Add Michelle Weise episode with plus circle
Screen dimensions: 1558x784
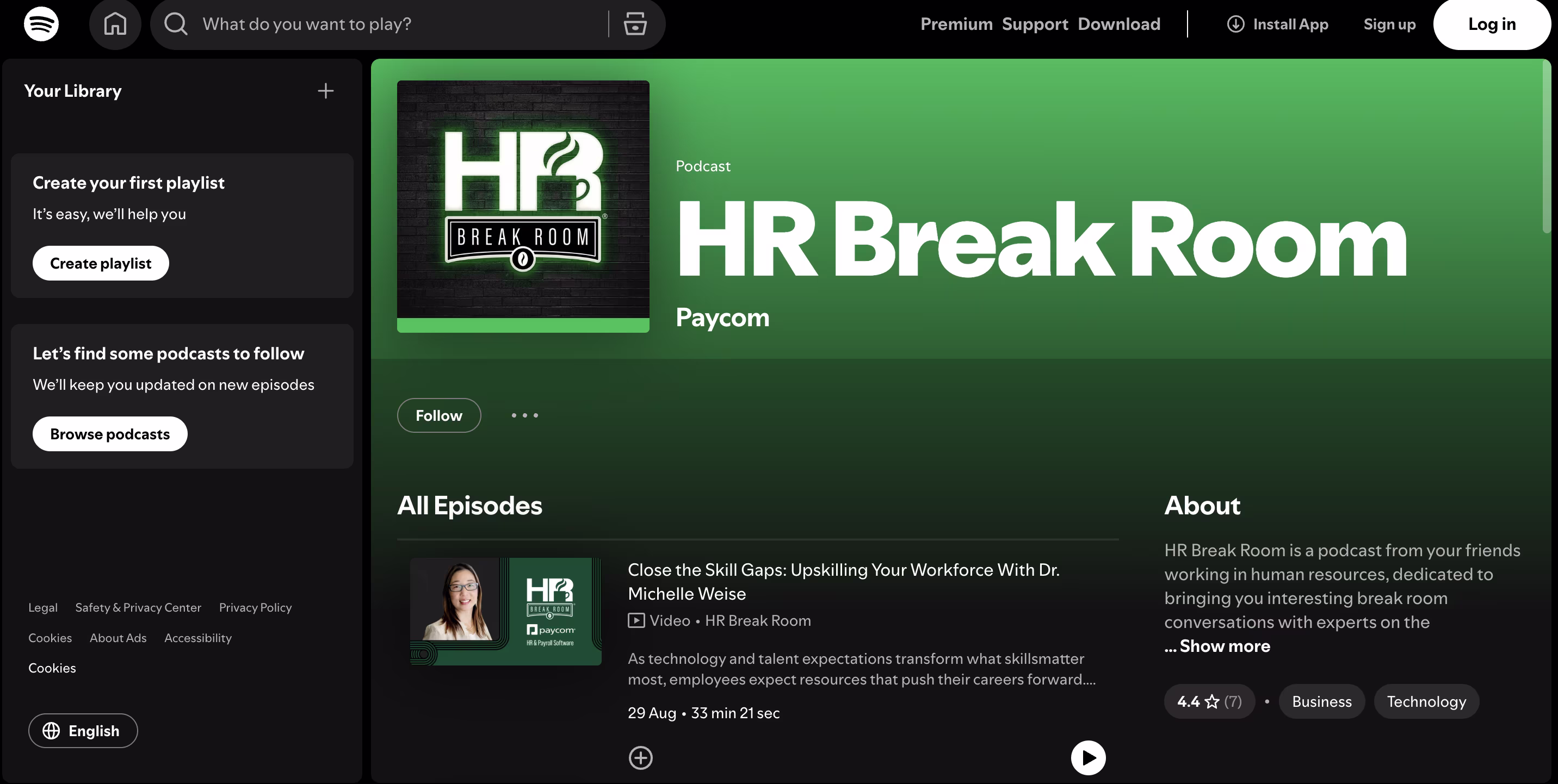point(640,757)
